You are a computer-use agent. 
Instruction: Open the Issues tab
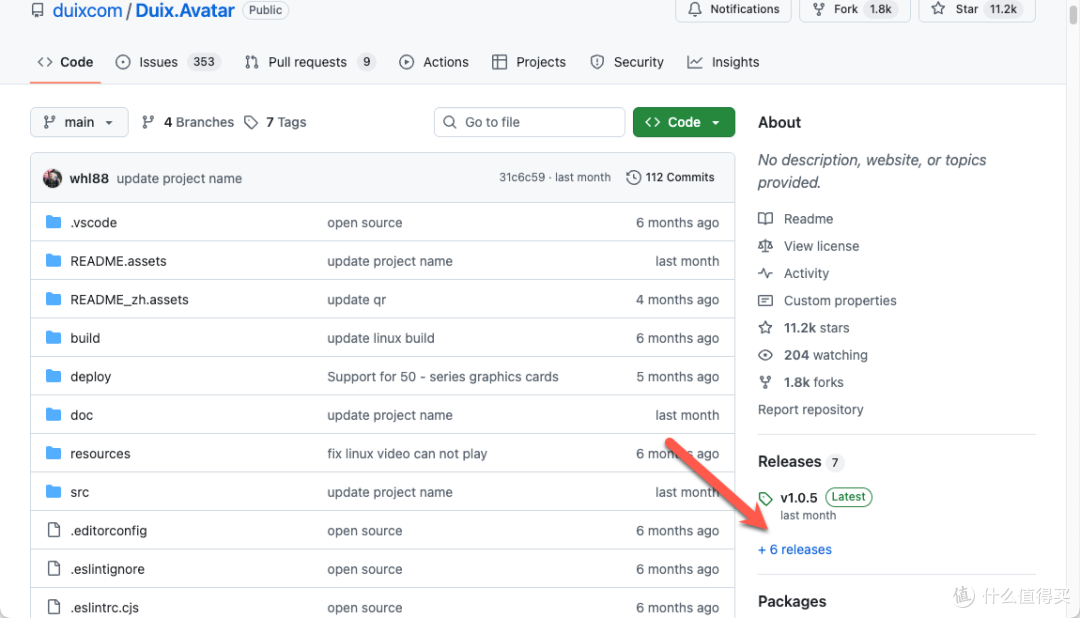(167, 62)
